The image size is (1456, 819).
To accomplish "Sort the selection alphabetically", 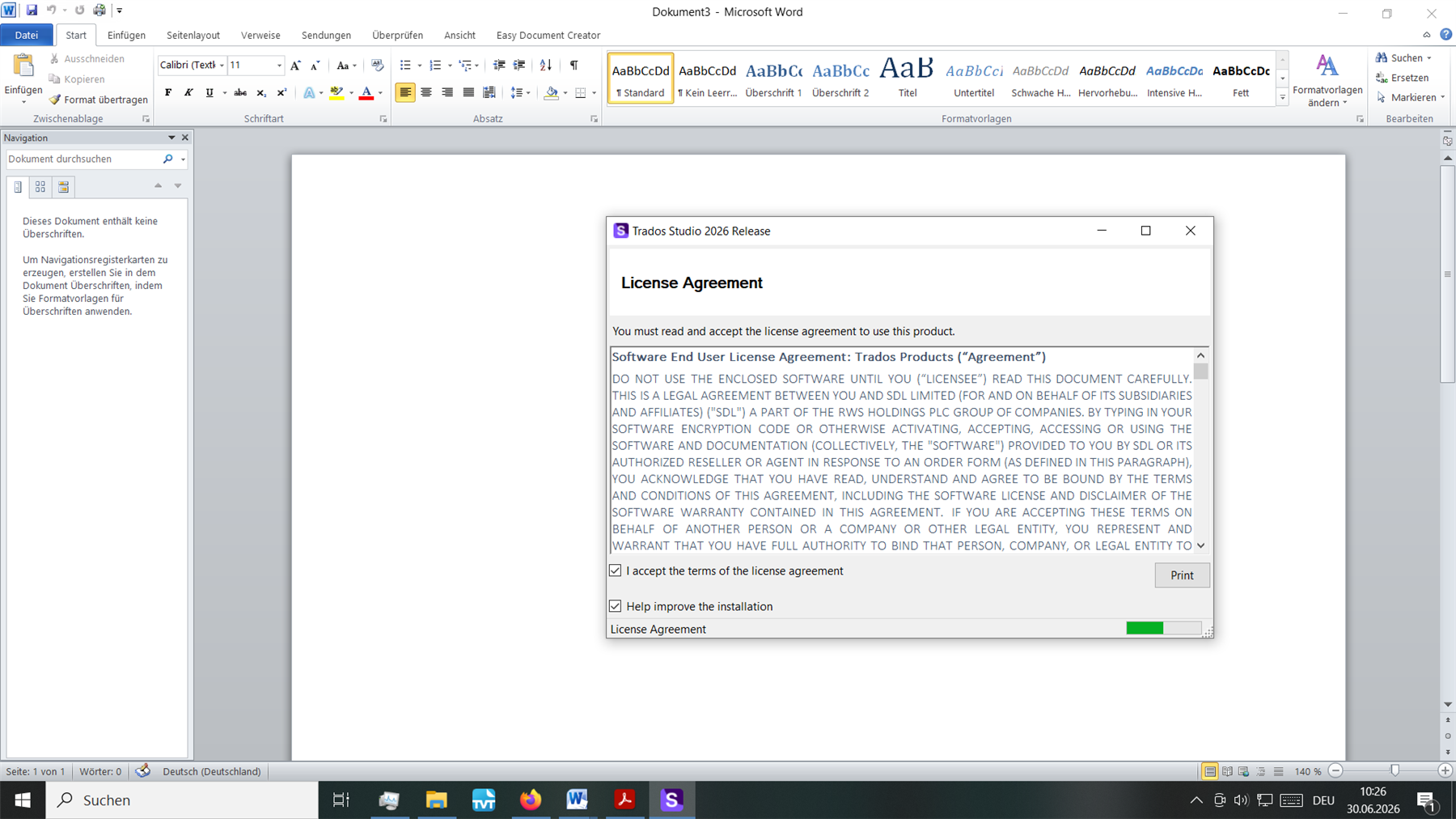I will (546, 65).
